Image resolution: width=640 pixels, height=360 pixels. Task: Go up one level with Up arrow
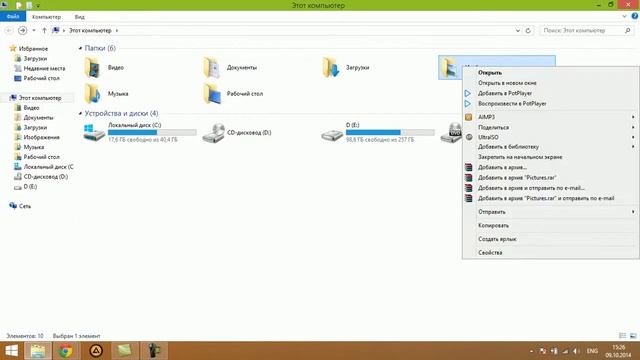click(44, 31)
